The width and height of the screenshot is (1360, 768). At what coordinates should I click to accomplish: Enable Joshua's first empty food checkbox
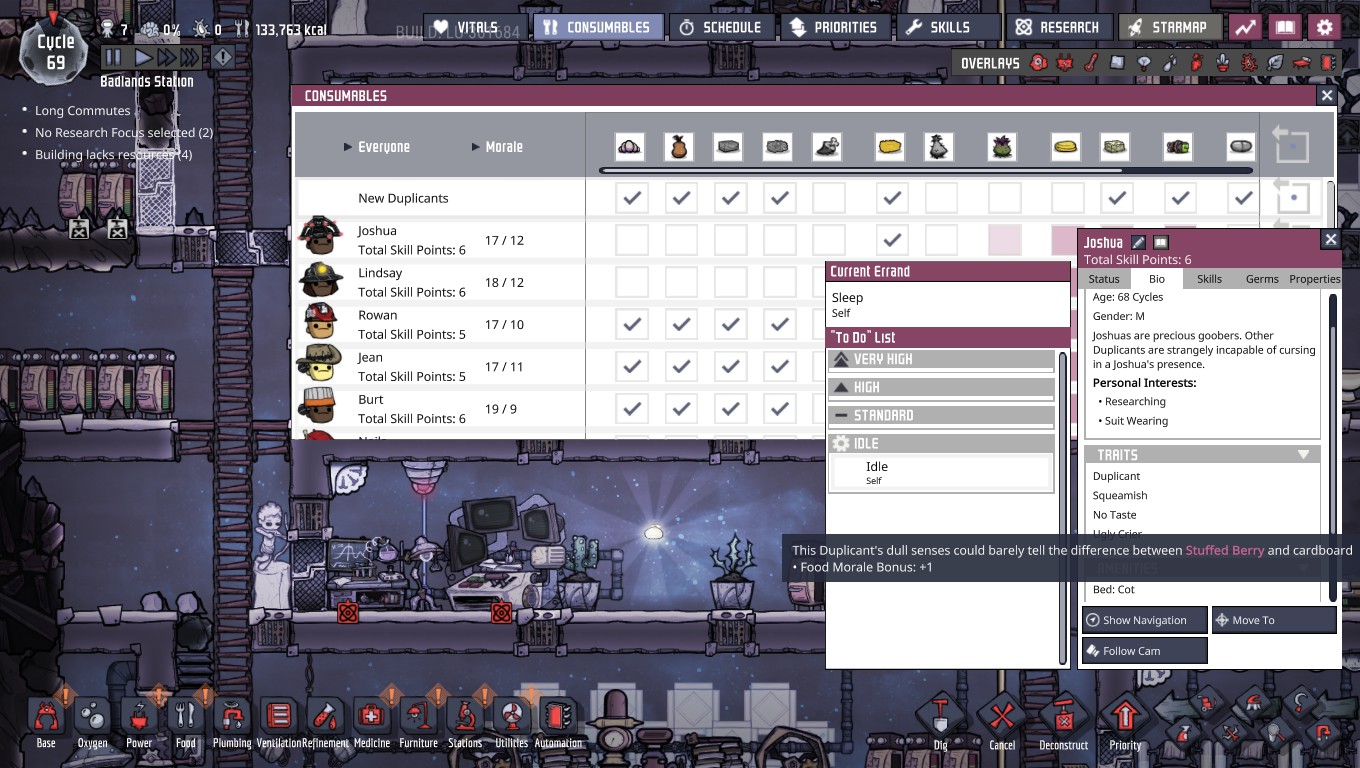(x=632, y=240)
